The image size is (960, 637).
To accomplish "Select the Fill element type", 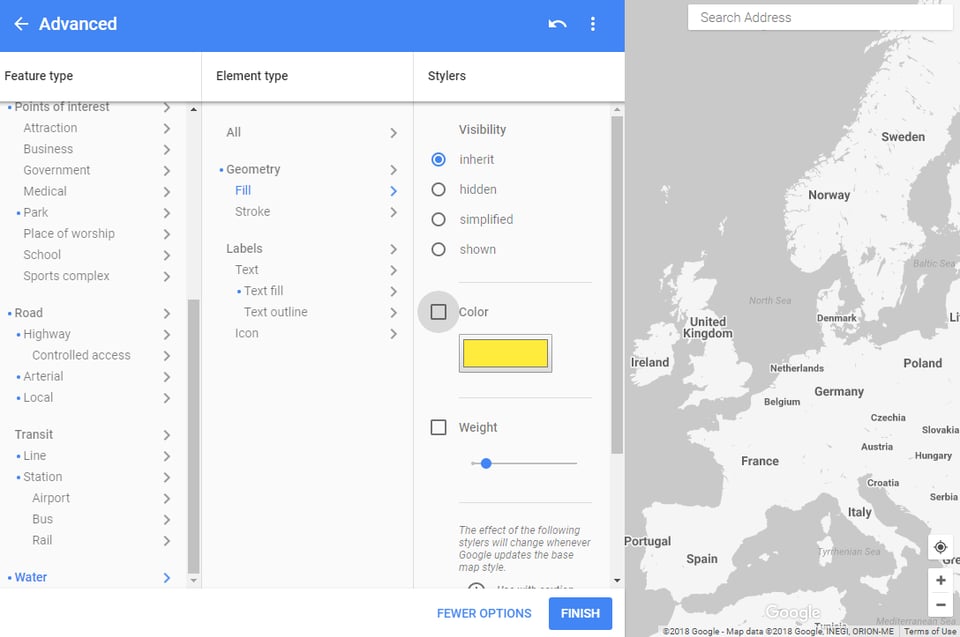I will (x=243, y=190).
